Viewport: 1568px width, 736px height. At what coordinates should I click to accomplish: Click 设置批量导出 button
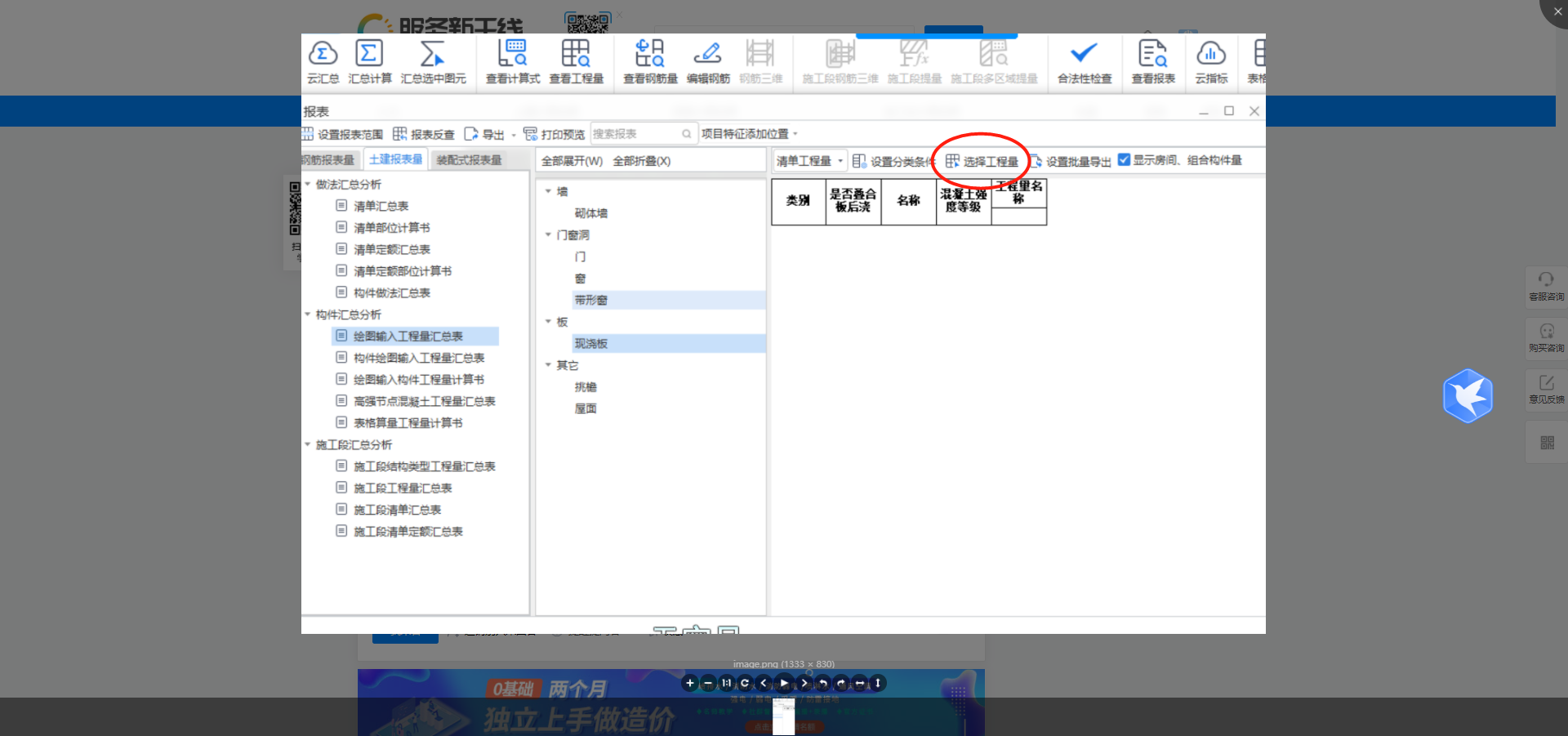point(1070,161)
